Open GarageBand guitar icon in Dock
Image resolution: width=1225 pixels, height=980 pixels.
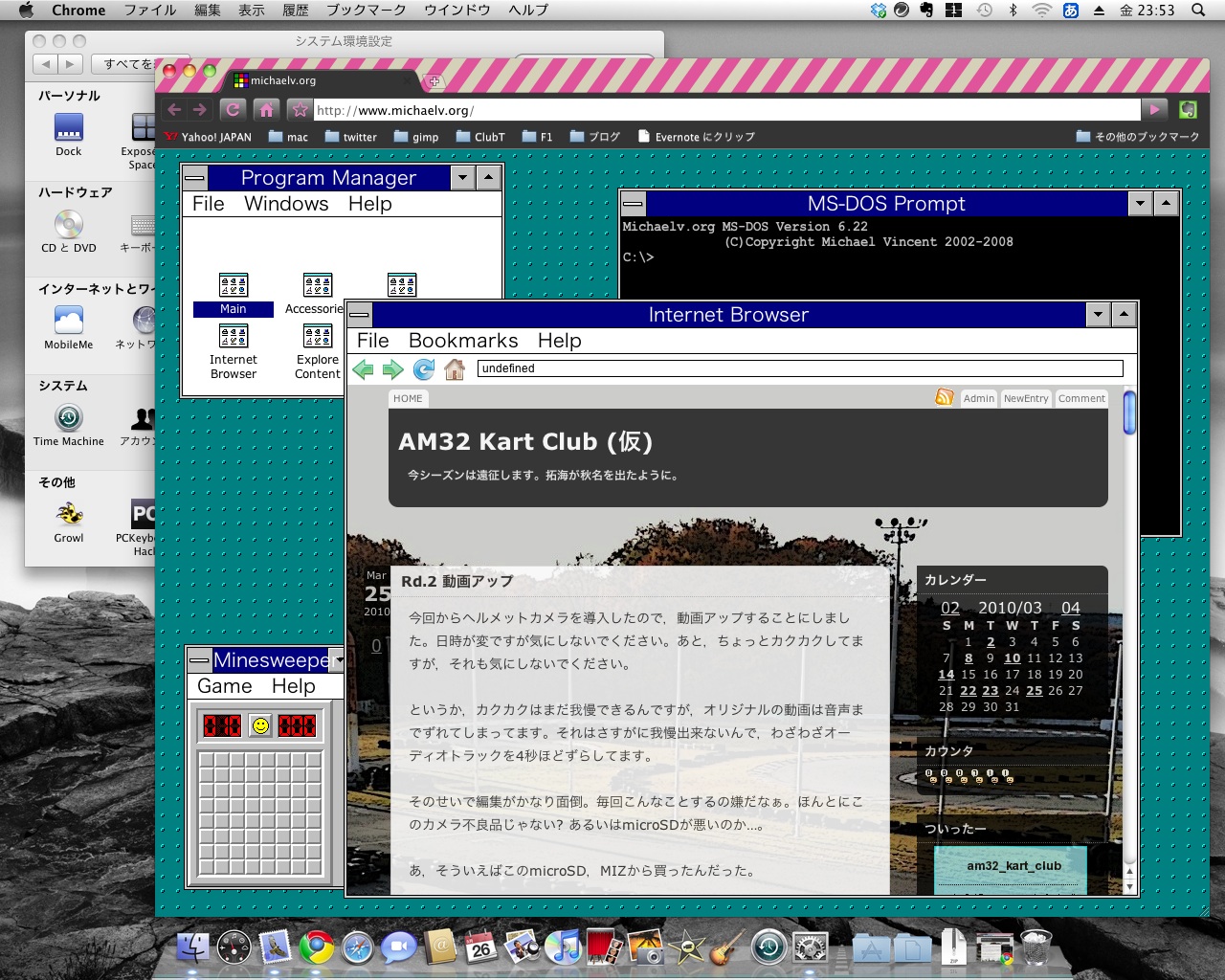pyautogui.click(x=727, y=947)
